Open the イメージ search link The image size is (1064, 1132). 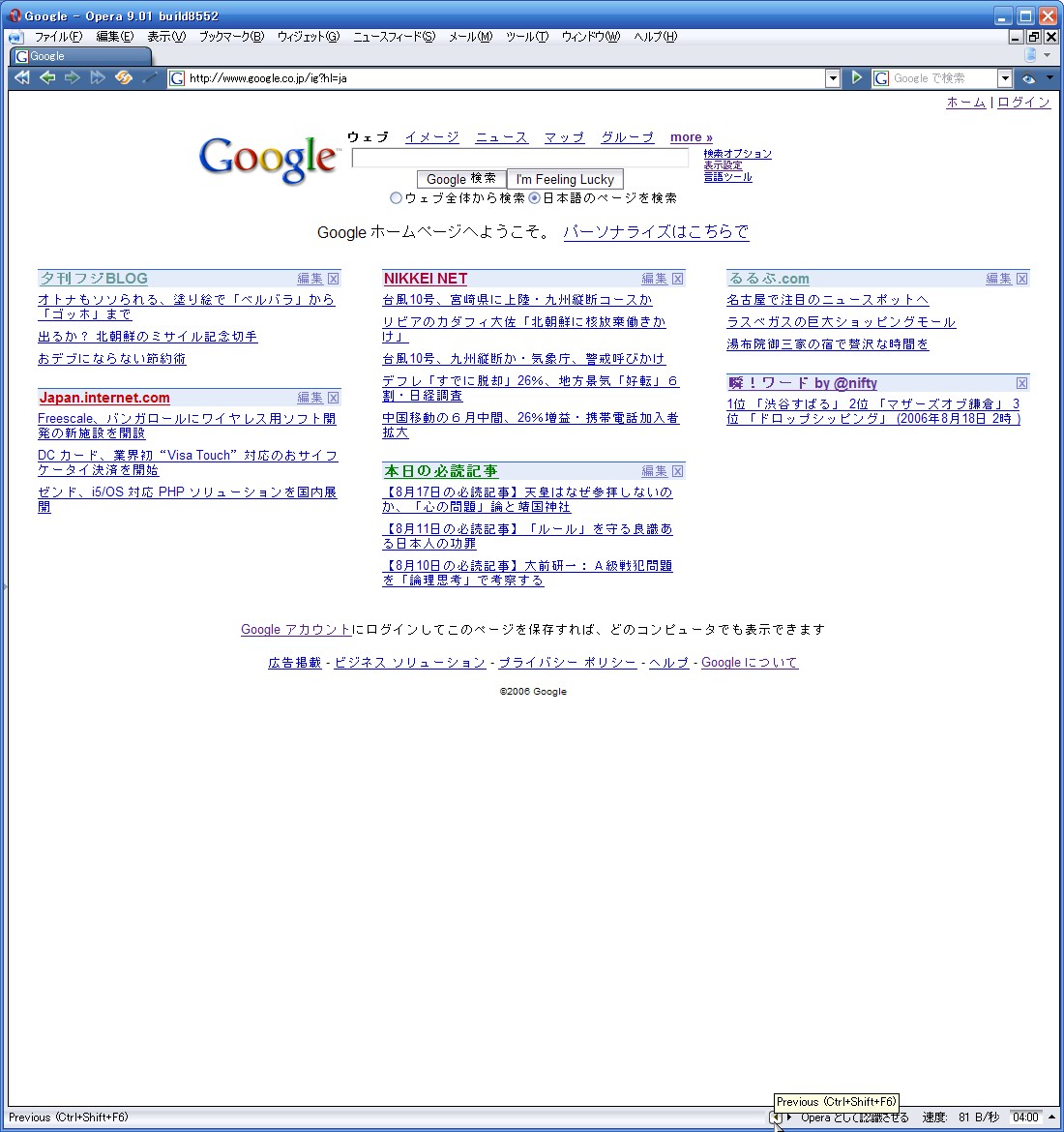pyautogui.click(x=431, y=137)
